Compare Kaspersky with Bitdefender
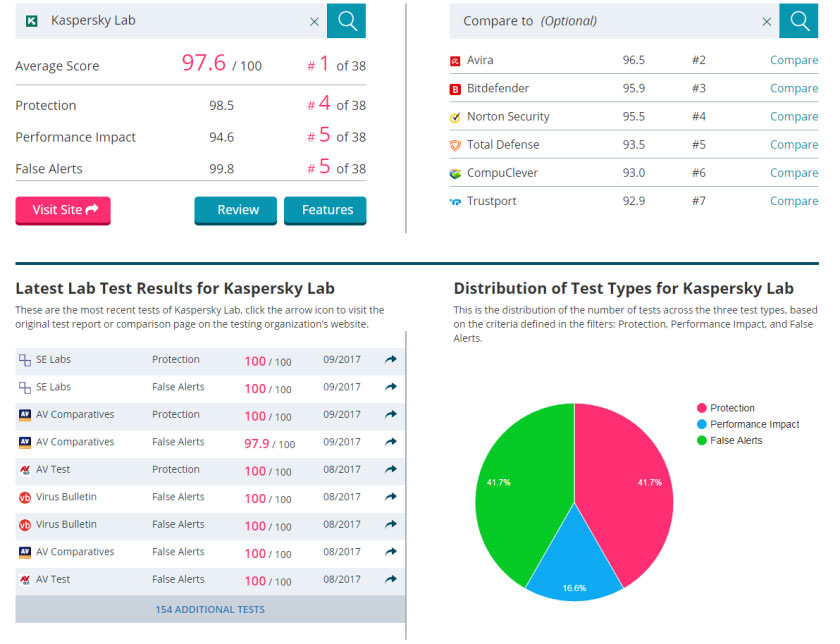 (794, 88)
